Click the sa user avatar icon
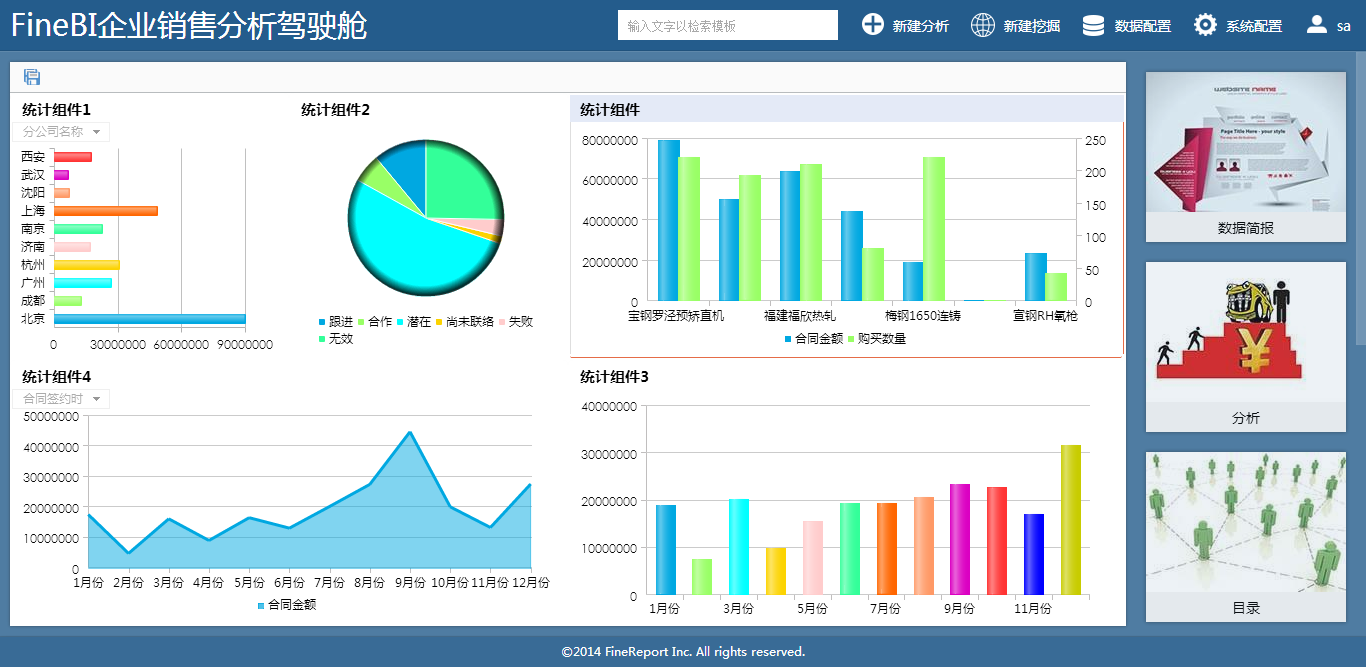 click(x=1317, y=25)
